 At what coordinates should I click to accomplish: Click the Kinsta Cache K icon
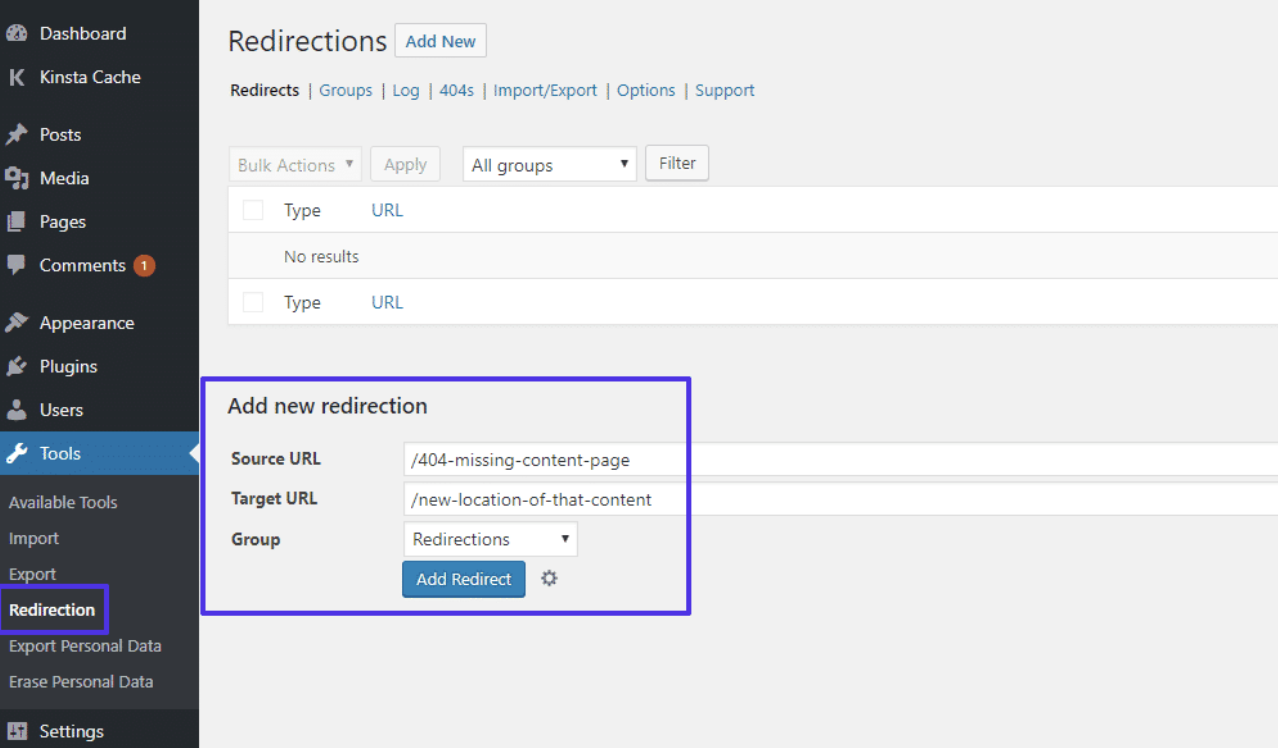pyautogui.click(x=16, y=77)
